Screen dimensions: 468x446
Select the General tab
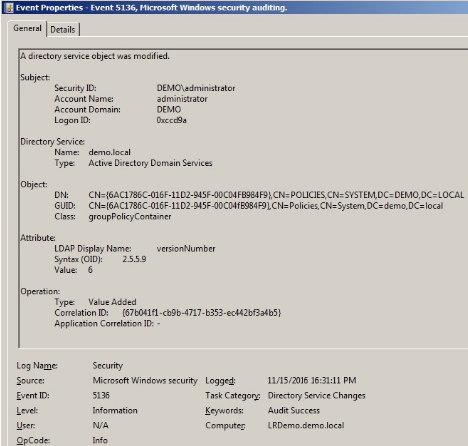[x=27, y=28]
